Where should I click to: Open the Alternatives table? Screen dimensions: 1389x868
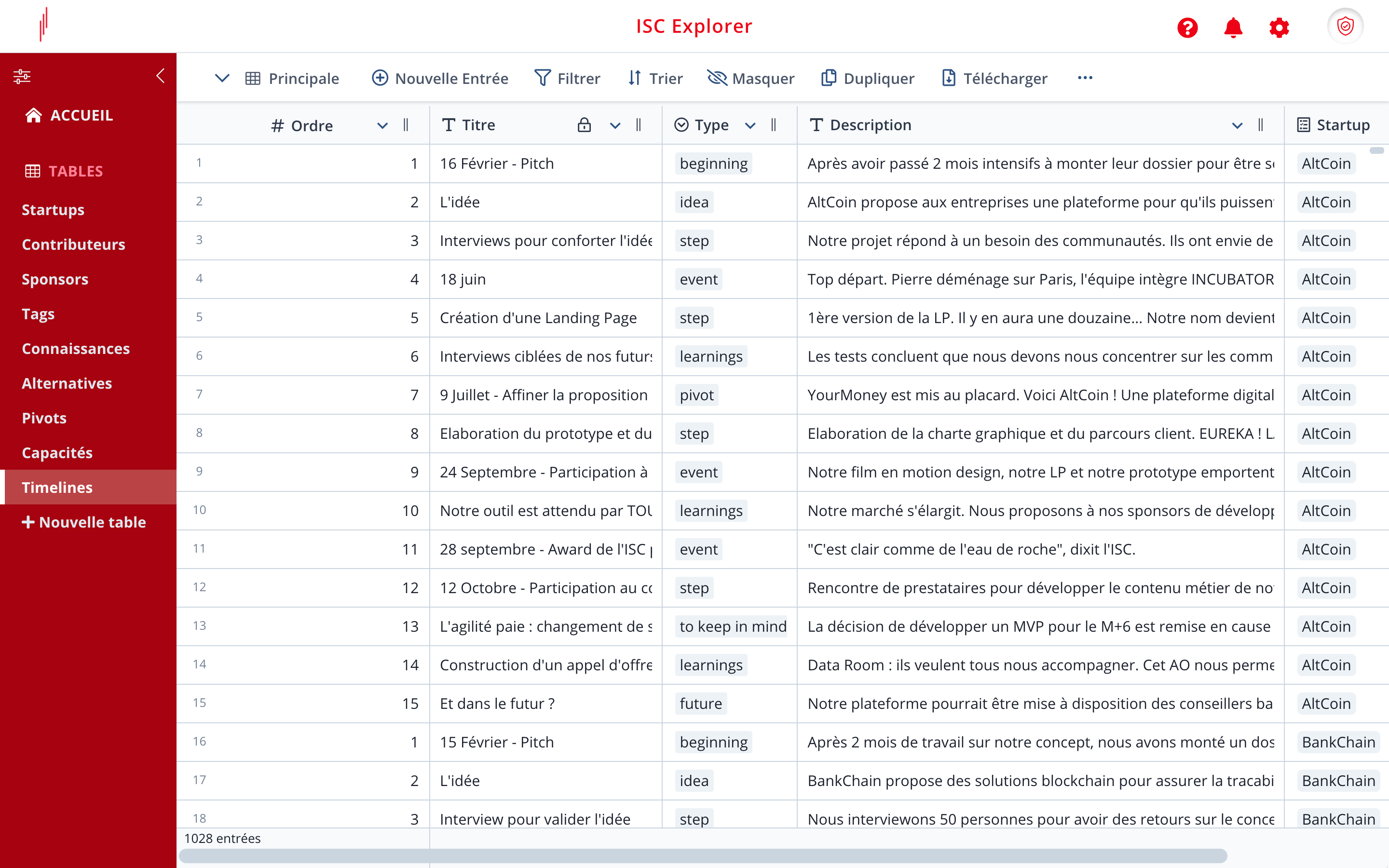(67, 383)
